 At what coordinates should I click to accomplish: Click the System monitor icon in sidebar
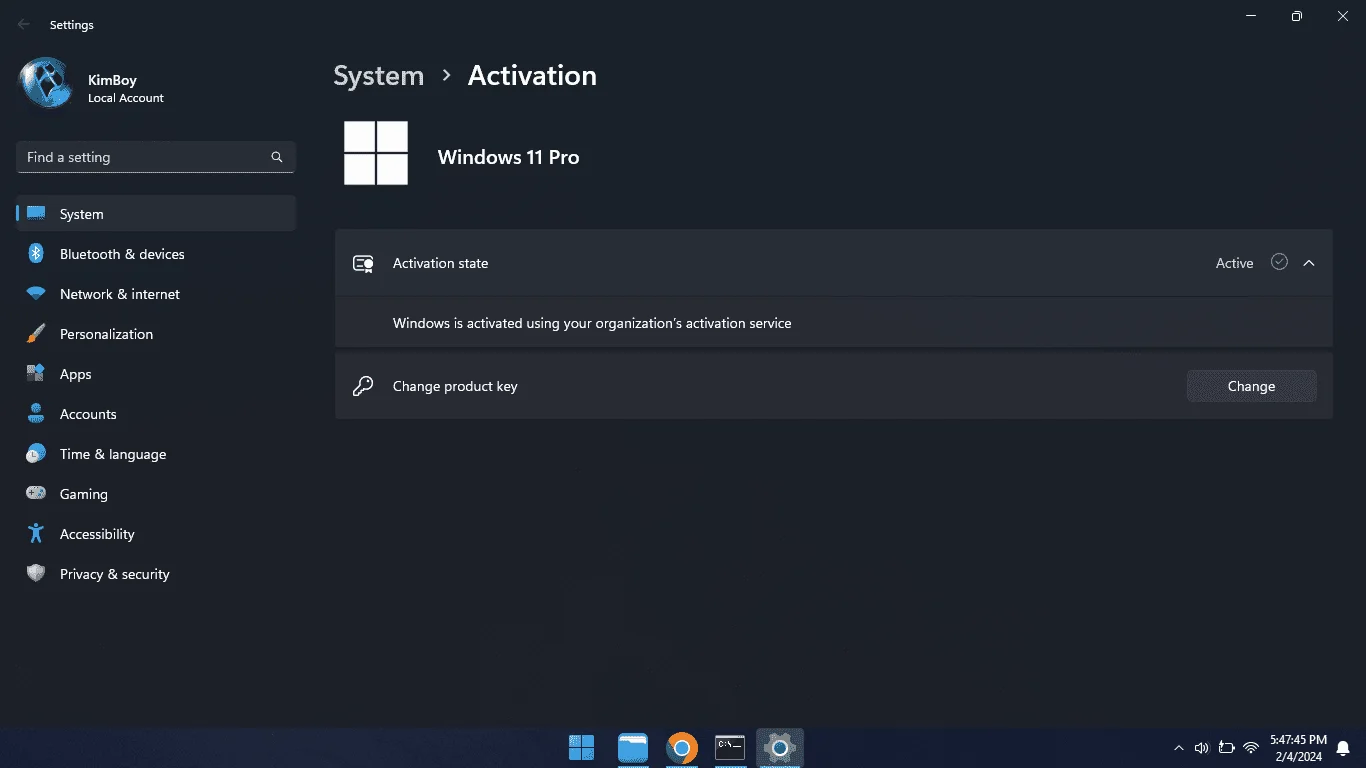click(36, 213)
